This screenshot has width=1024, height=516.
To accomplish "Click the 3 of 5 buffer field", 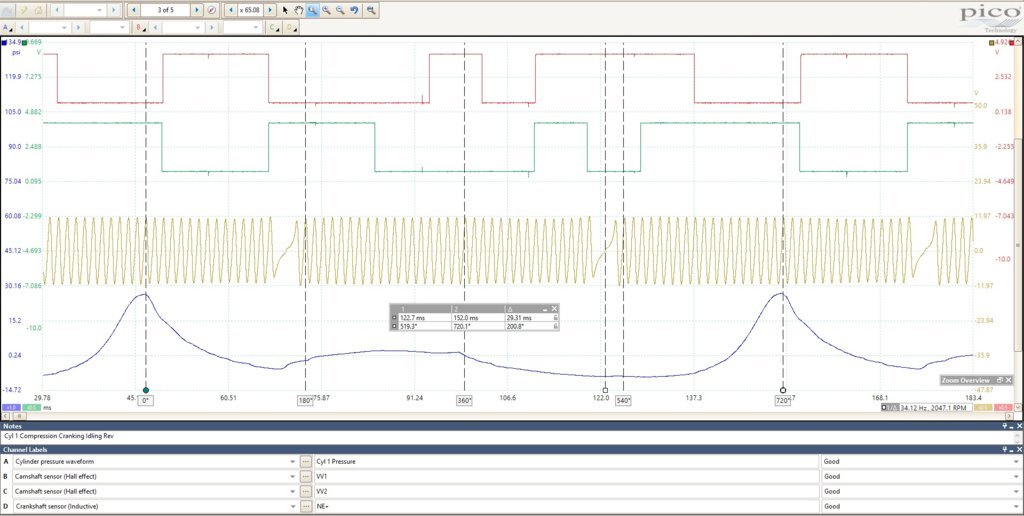I will 166,10.
